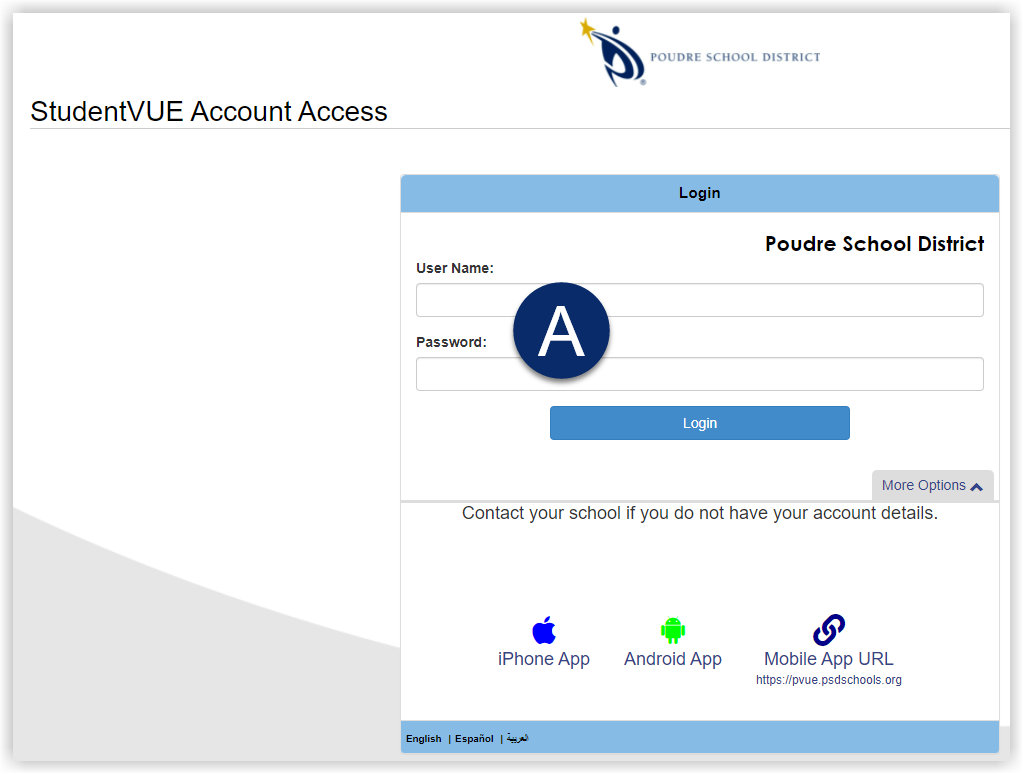Click the Password label
Image resolution: width=1023 pixels, height=774 pixels.
451,342
